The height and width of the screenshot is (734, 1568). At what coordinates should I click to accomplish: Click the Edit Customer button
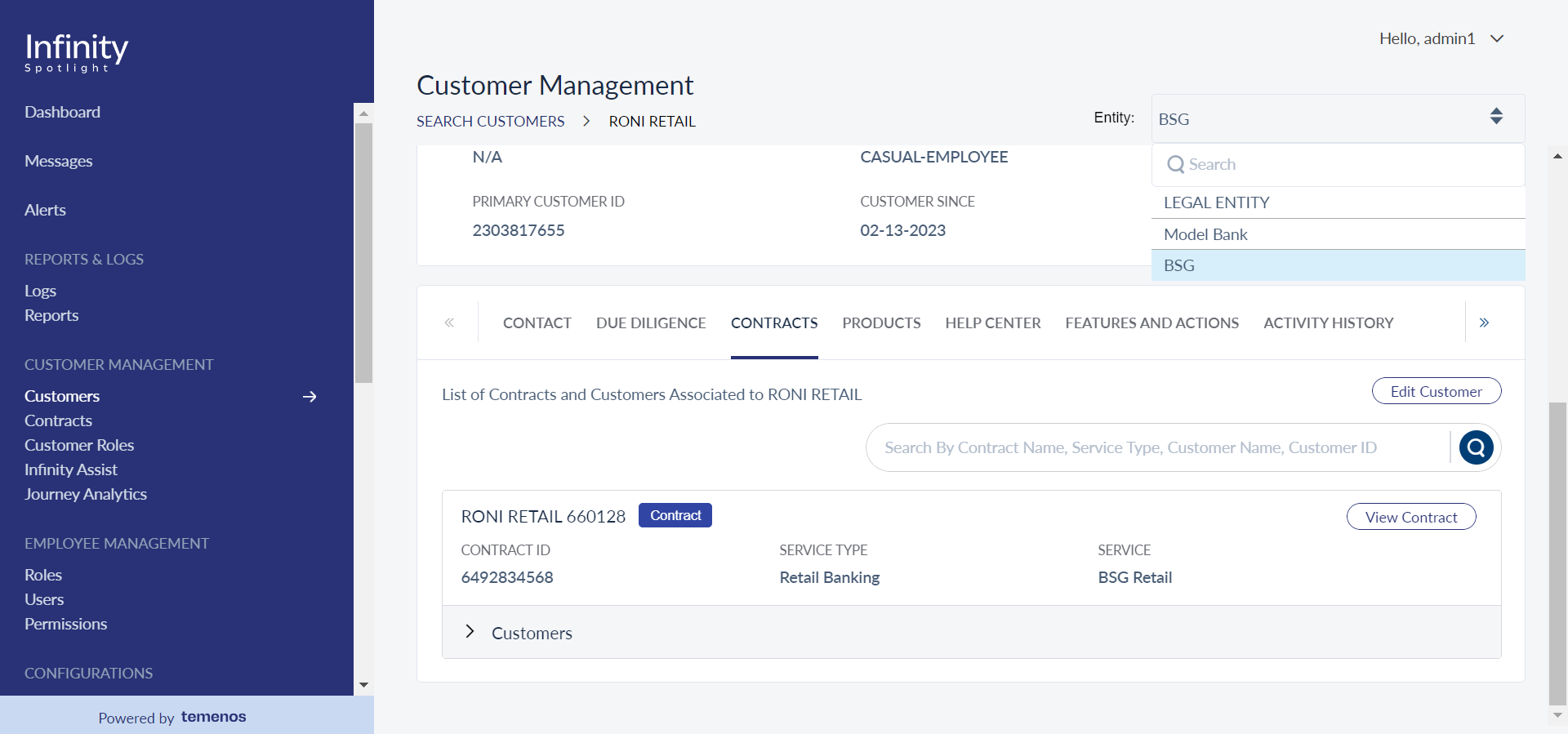pos(1437,391)
